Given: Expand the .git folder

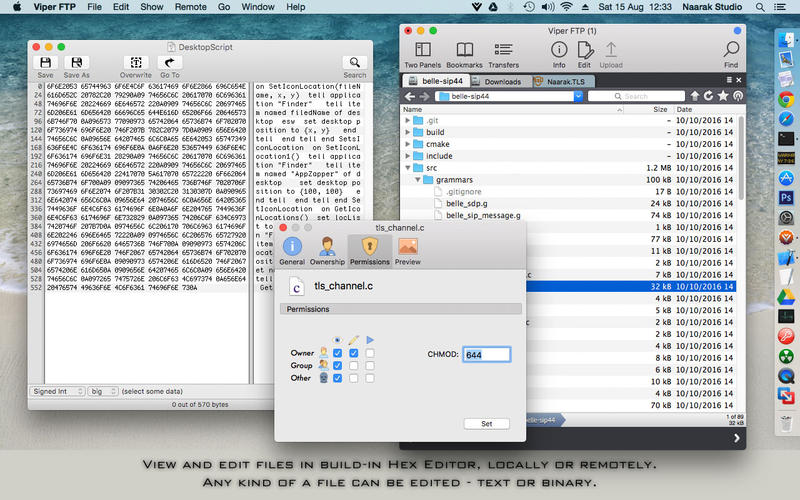Looking at the screenshot, I should click(x=408, y=120).
